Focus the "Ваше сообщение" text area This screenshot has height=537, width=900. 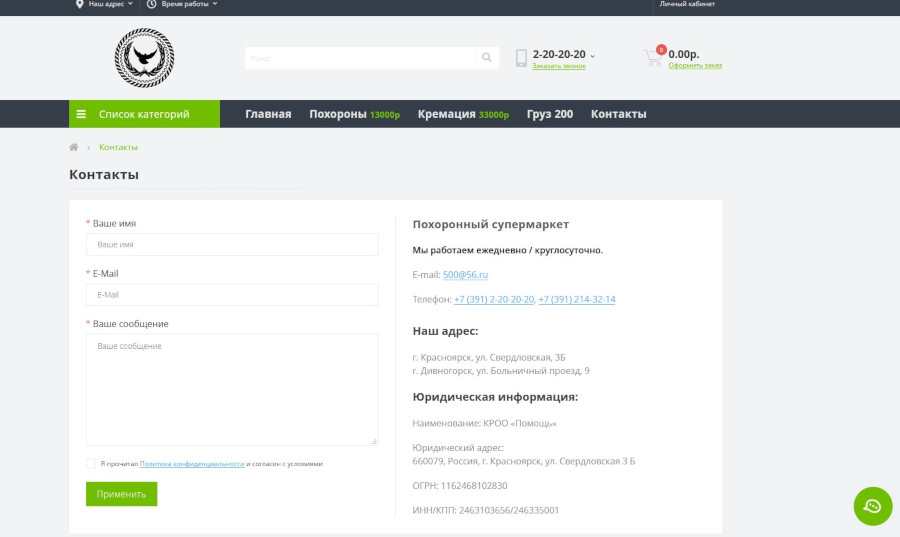[x=232, y=389]
